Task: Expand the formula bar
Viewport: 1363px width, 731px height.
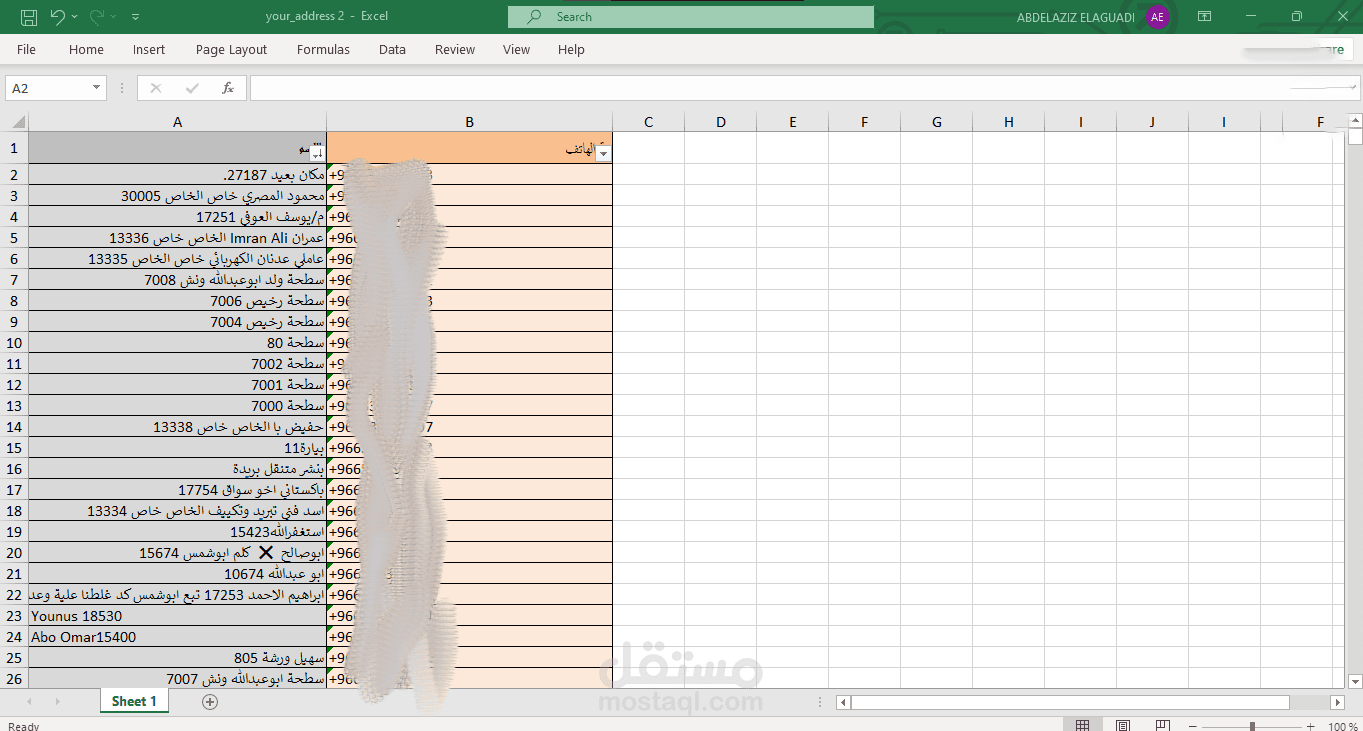Action: (1352, 88)
